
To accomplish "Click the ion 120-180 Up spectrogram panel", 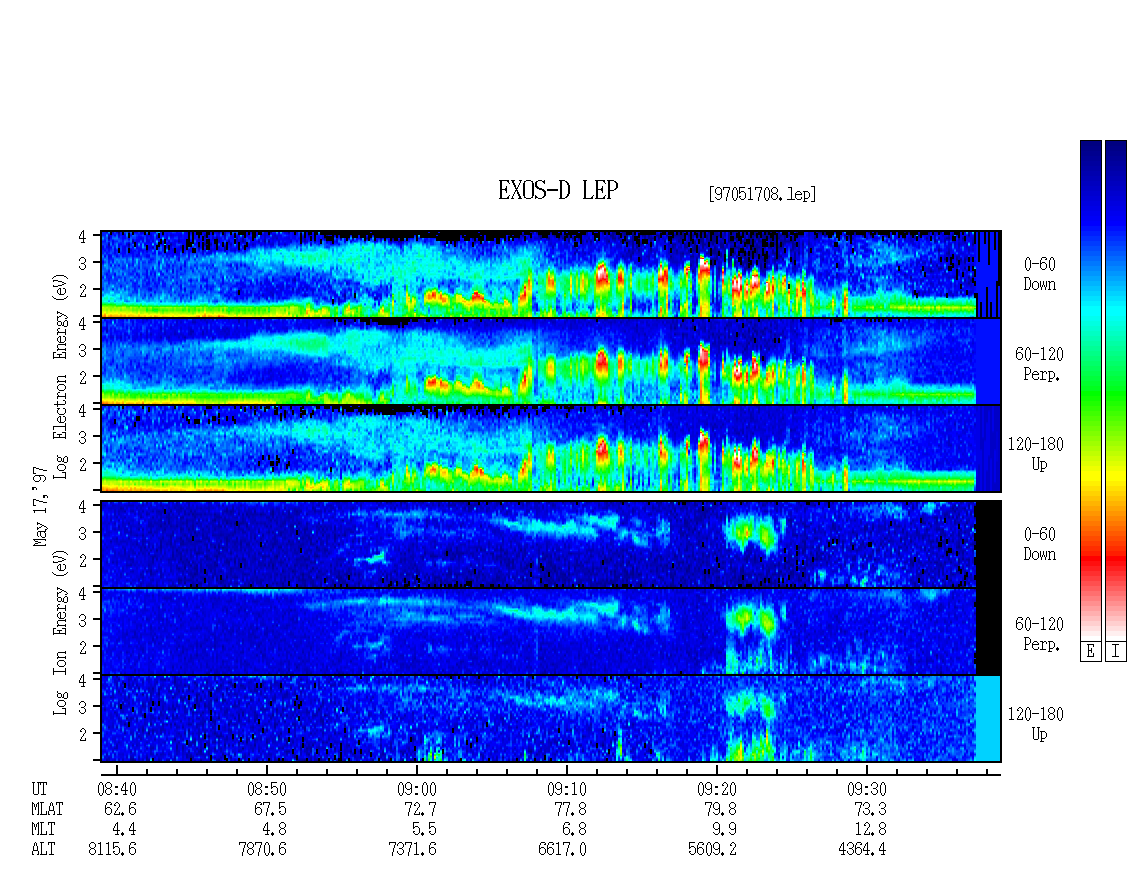I will pyautogui.click(x=551, y=718).
